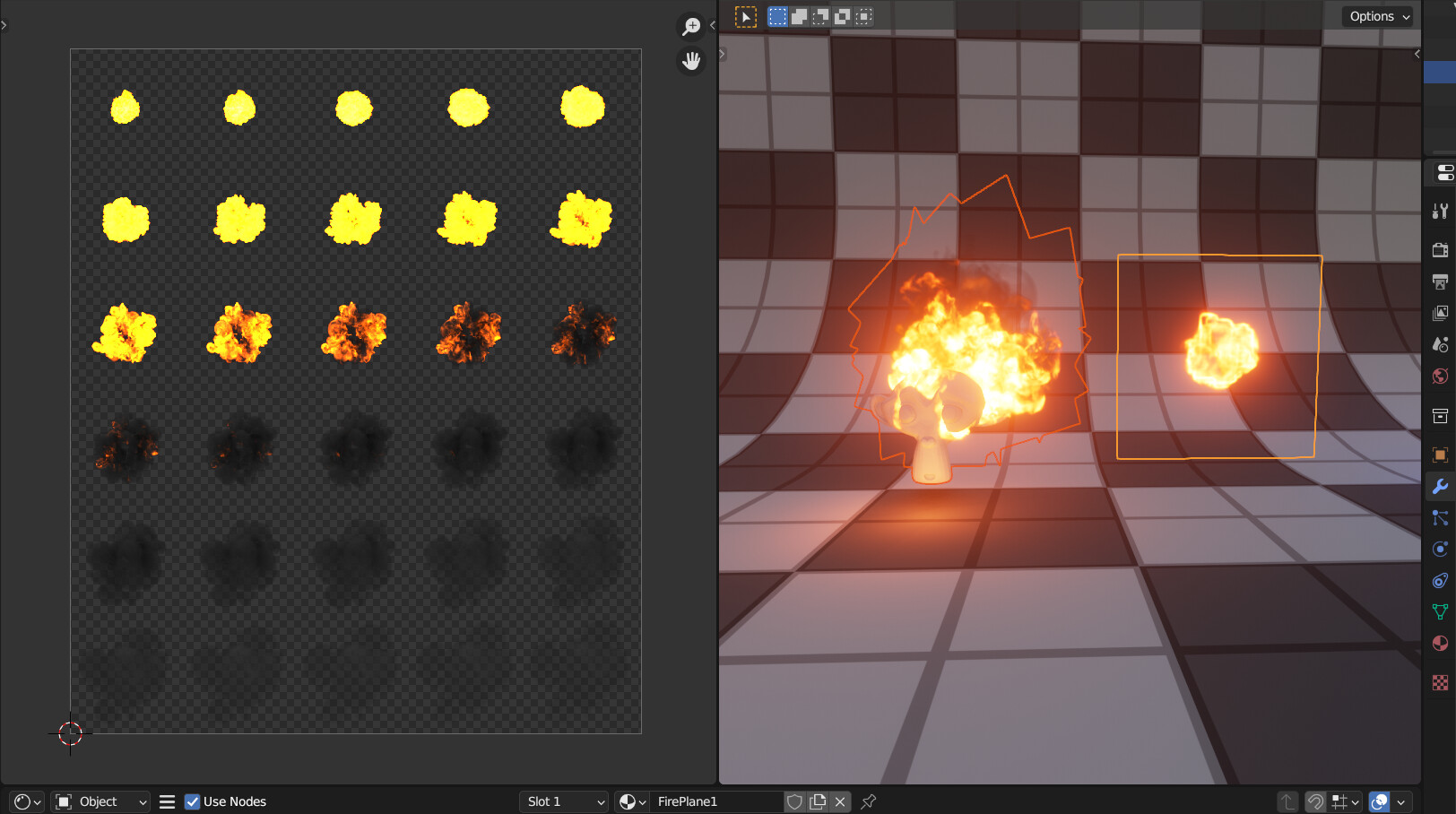The image size is (1456, 814).
Task: Switch to the Modifier Properties wrench tab
Action: tap(1441, 487)
